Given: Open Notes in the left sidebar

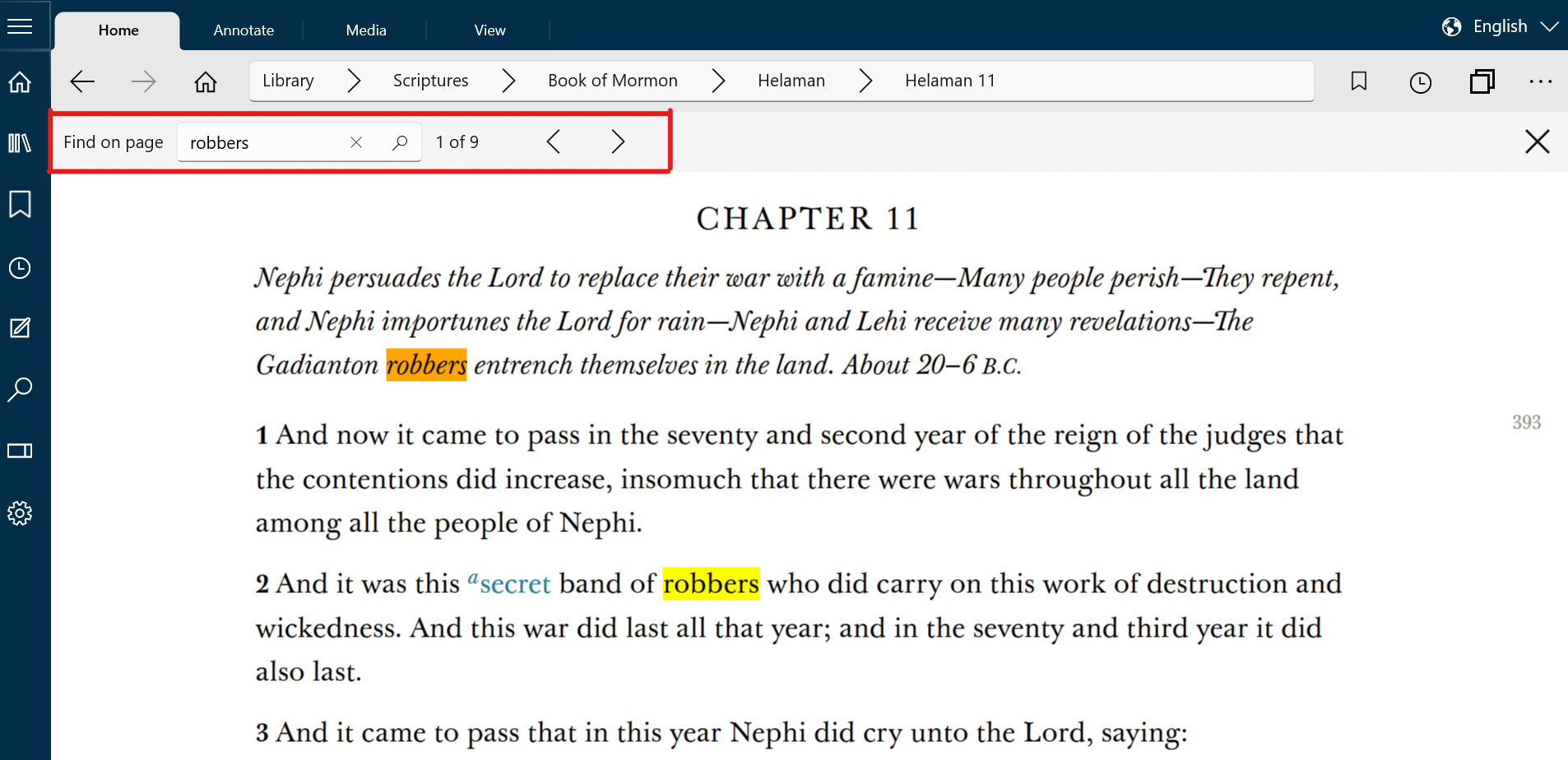Looking at the screenshot, I should [20, 328].
